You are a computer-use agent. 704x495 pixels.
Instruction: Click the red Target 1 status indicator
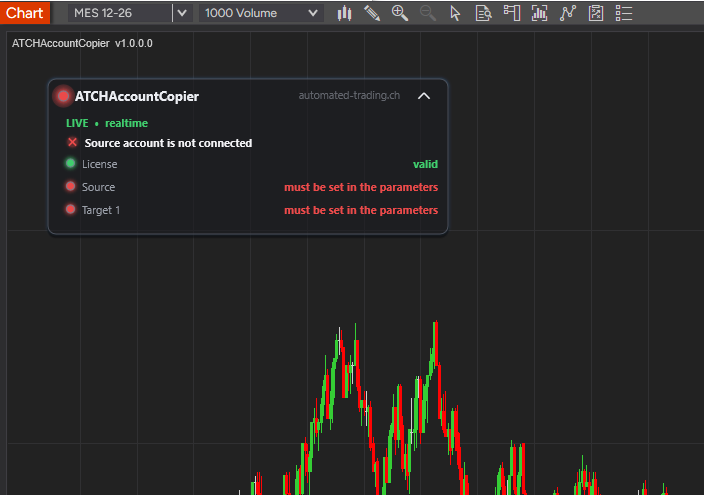[x=70, y=209]
